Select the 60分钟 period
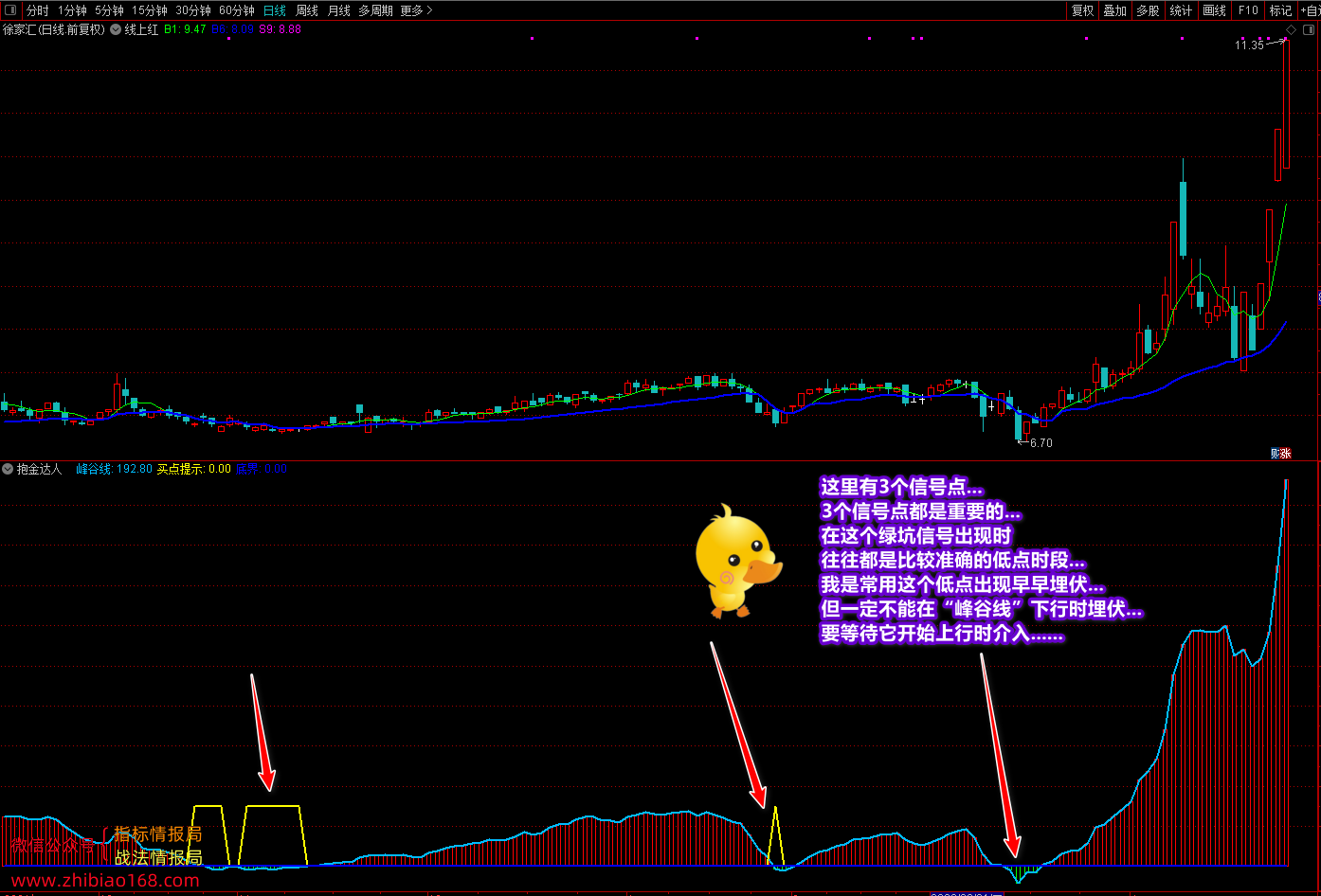Image resolution: width=1321 pixels, height=896 pixels. click(x=237, y=10)
